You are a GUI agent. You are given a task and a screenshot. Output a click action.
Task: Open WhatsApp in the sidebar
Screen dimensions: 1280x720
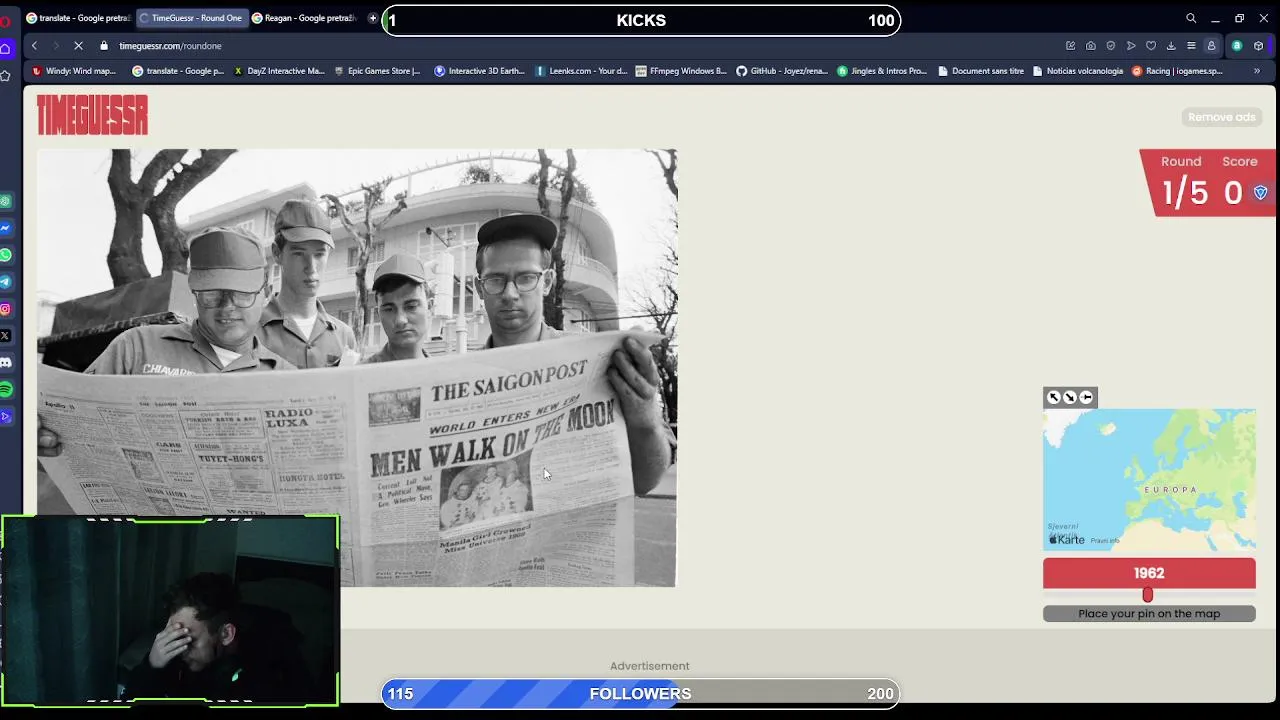click(6, 255)
